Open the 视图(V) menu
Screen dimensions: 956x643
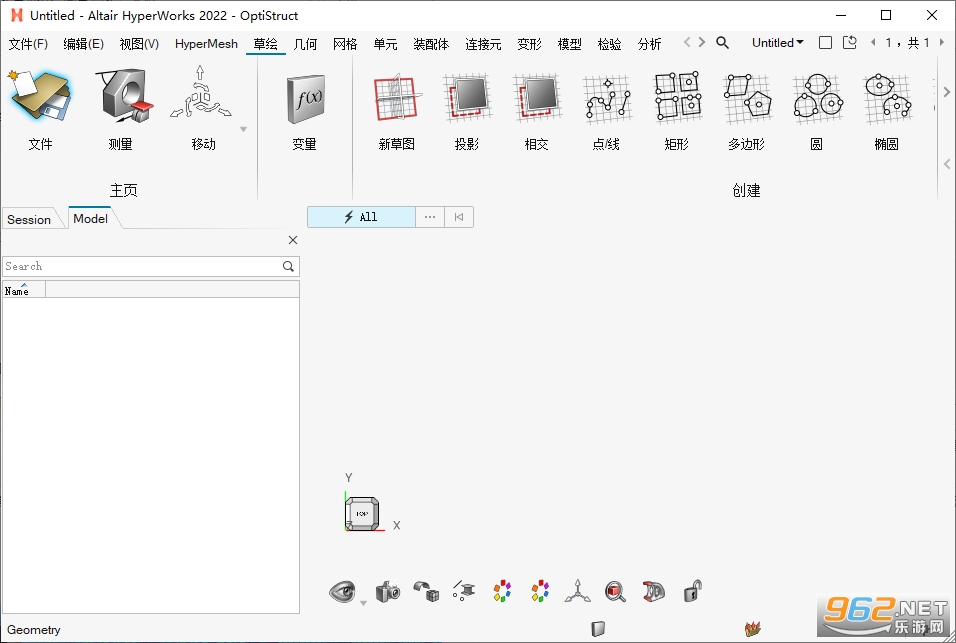point(139,44)
